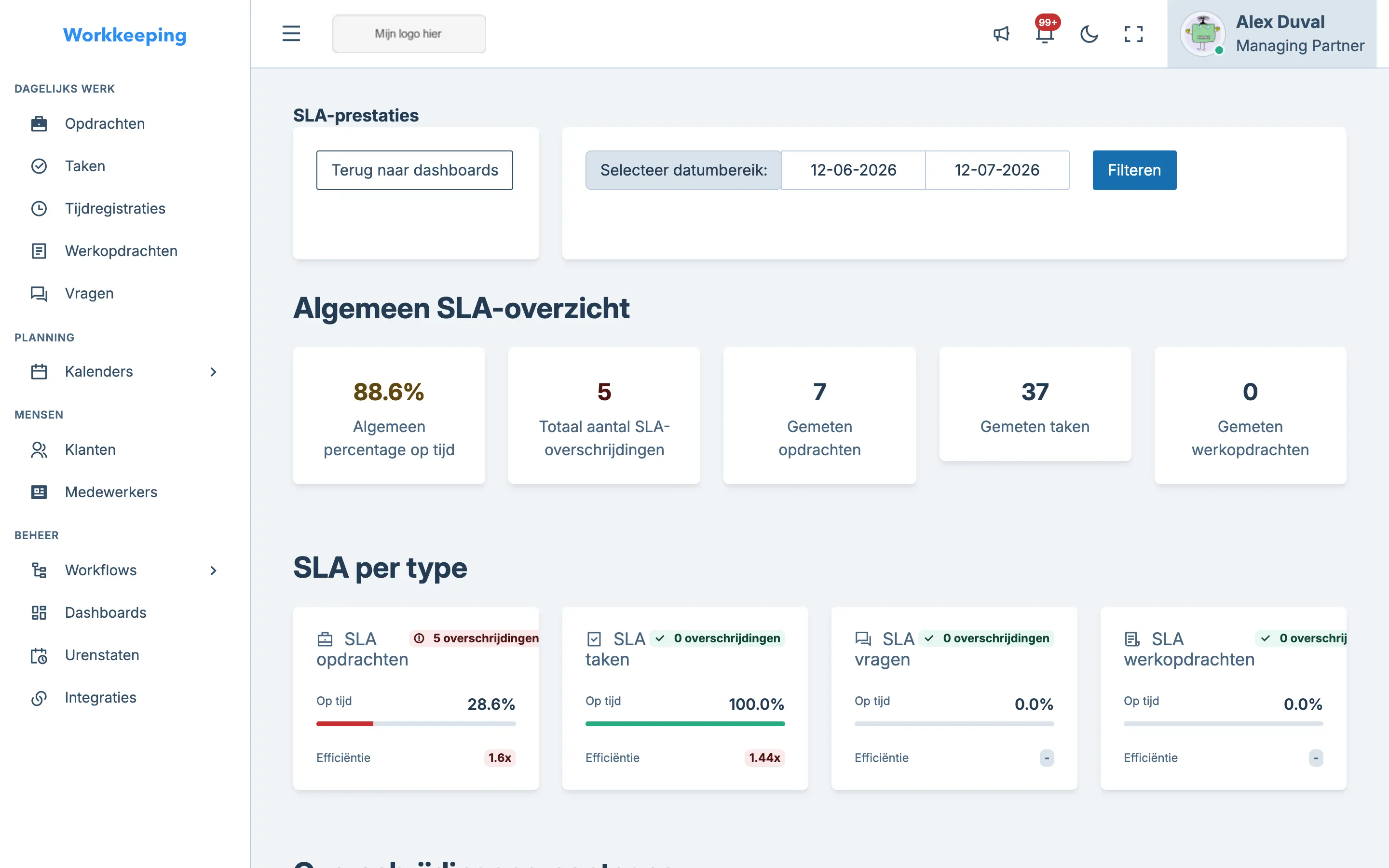Open the Opdrachten menu item
Viewport: 1389px width, 868px height.
click(125, 123)
